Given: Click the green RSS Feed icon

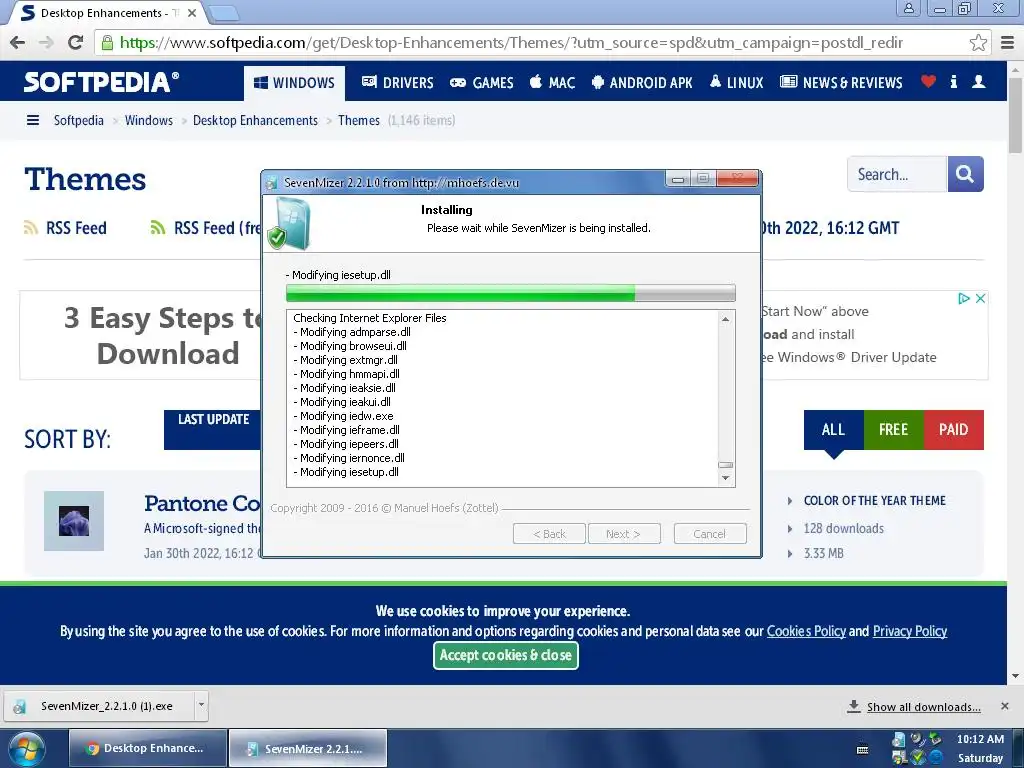Looking at the screenshot, I should click(157, 228).
